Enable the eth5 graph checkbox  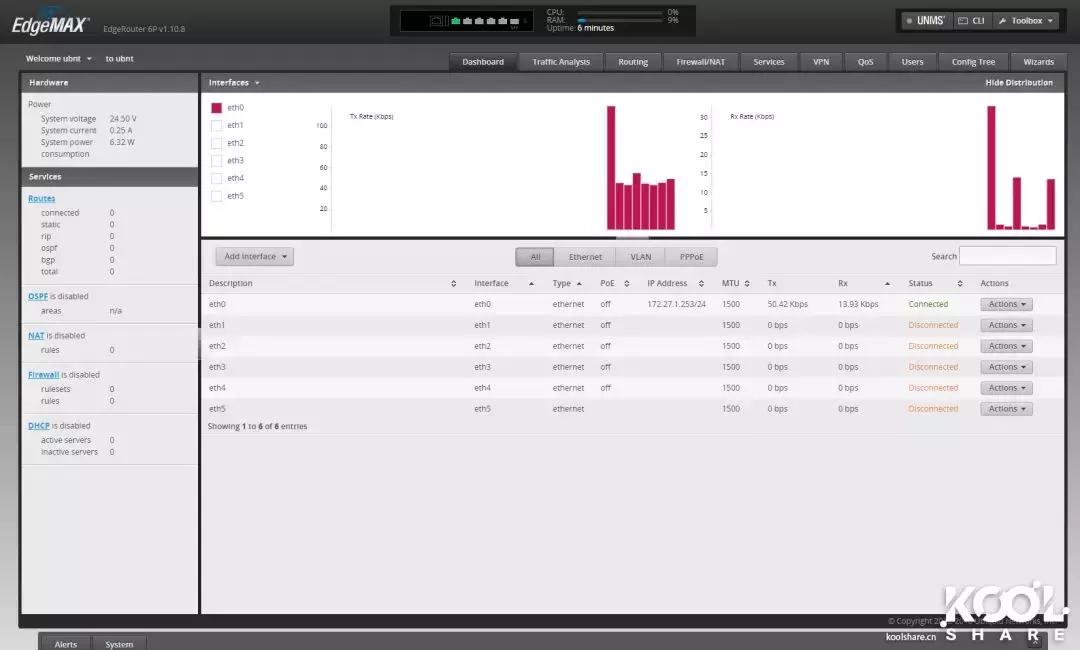(216, 196)
